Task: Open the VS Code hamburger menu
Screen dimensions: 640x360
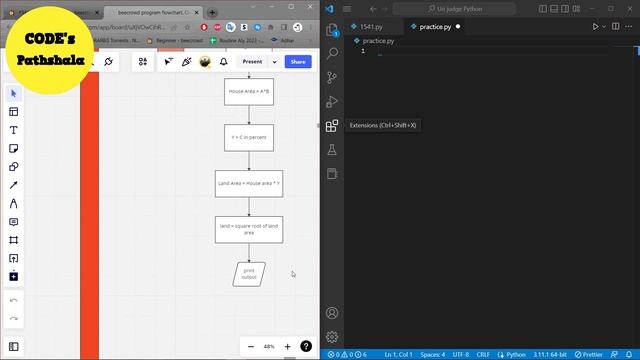Action: (347, 9)
